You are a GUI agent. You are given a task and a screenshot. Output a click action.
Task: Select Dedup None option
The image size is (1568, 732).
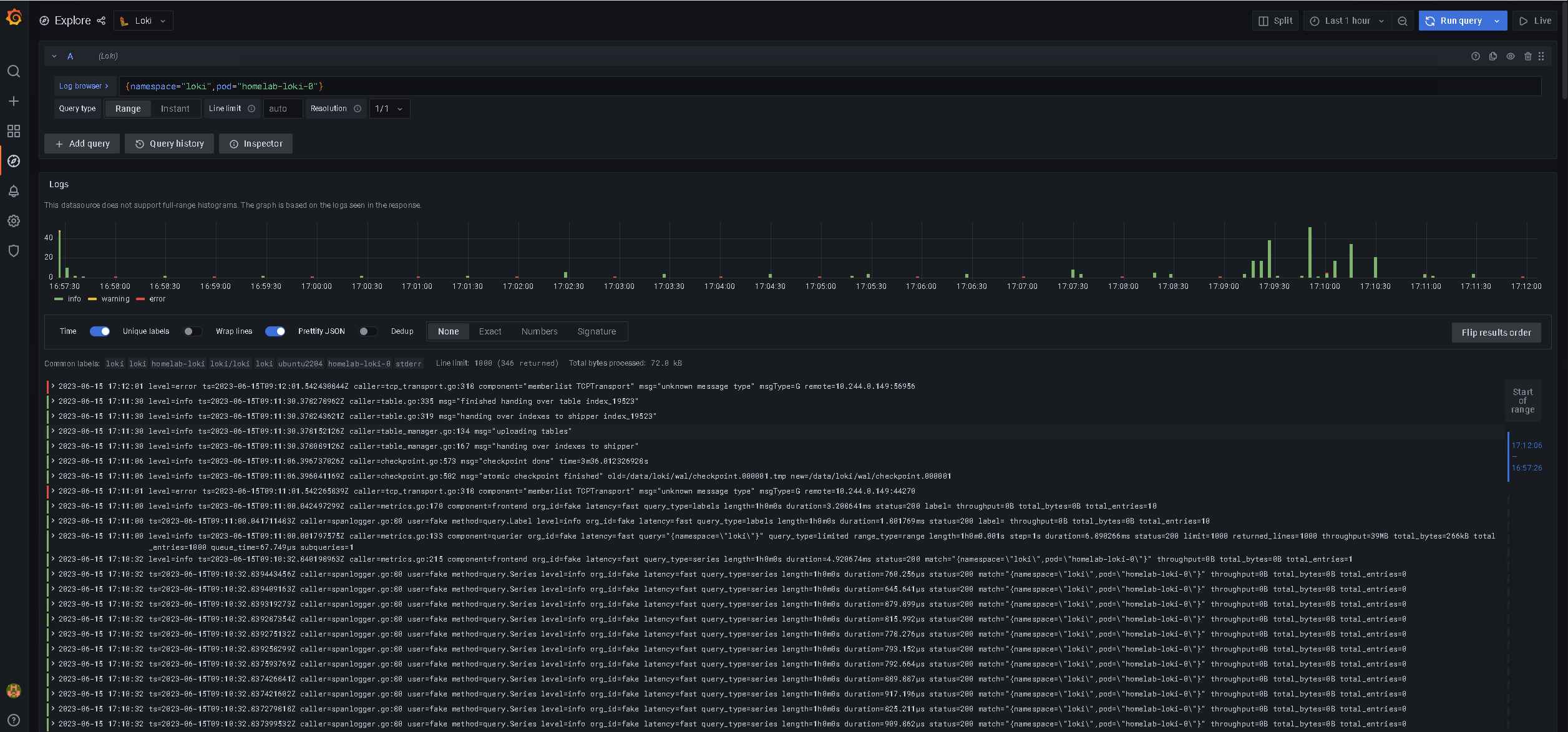pos(448,331)
